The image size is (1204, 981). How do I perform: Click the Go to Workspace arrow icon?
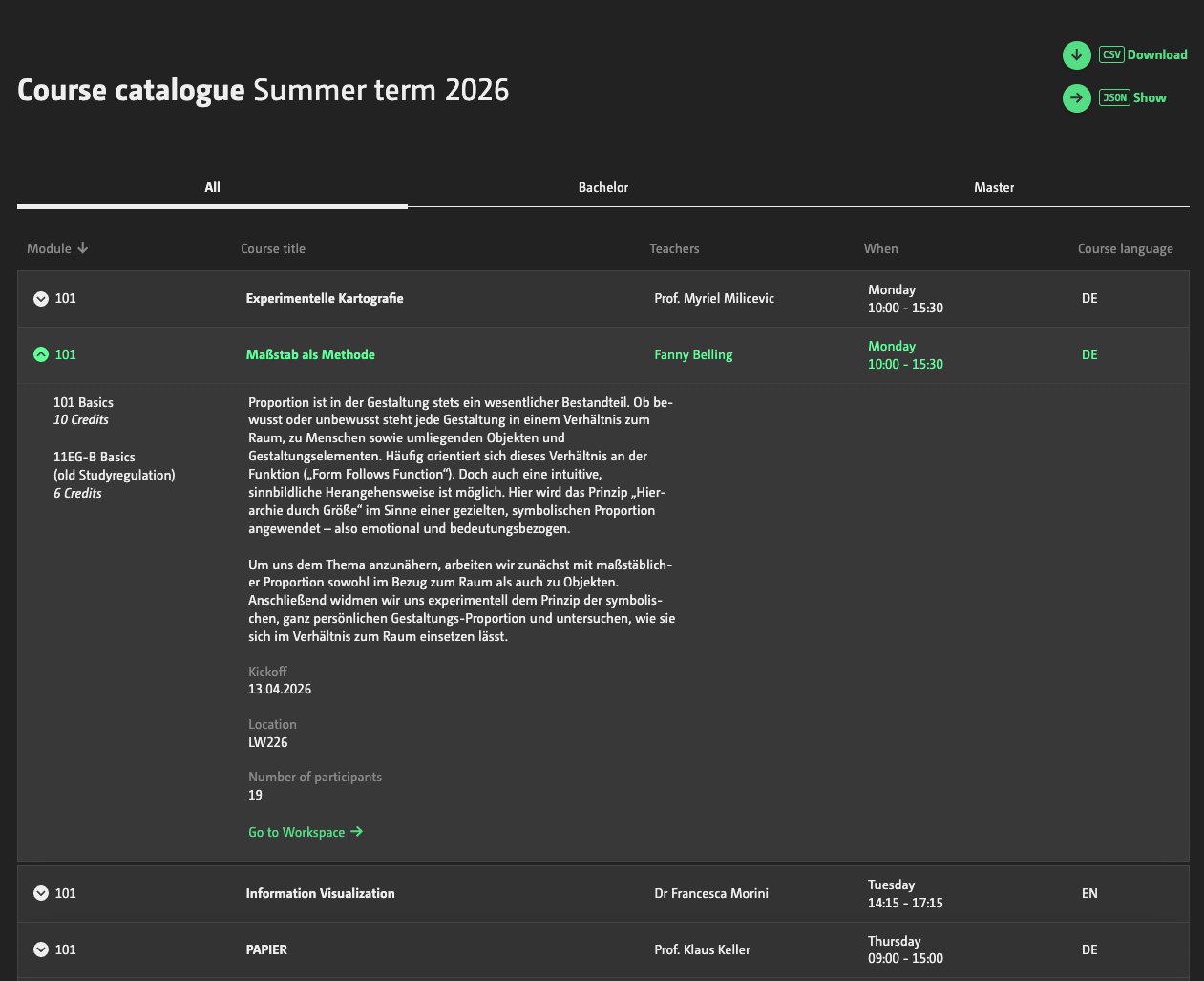pyautogui.click(x=357, y=832)
